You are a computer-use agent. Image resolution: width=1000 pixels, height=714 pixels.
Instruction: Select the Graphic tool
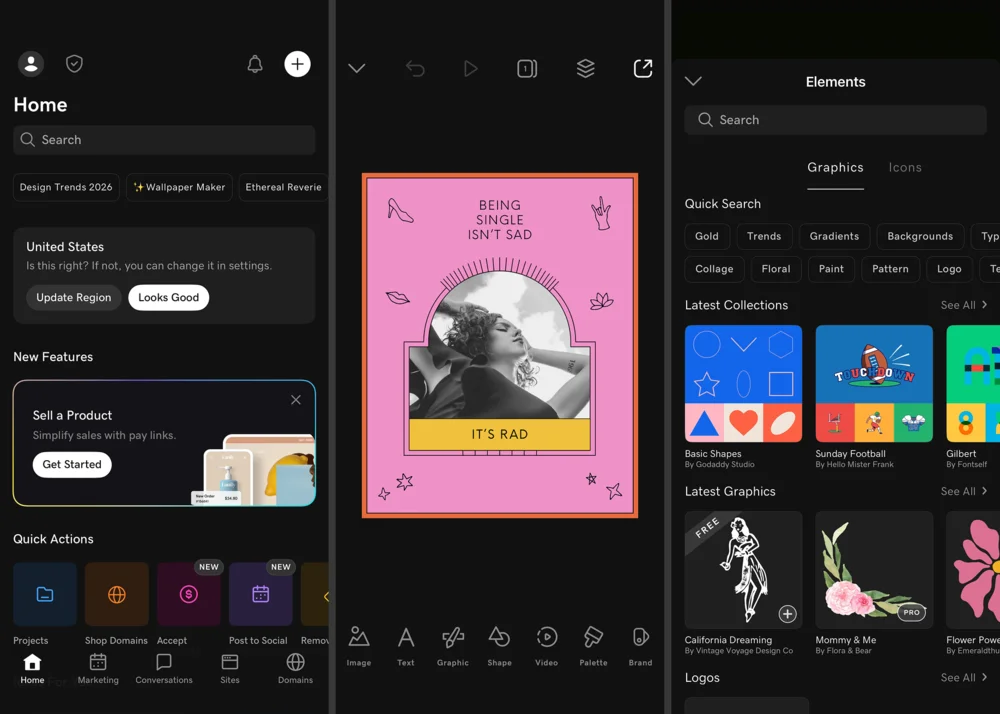pyautogui.click(x=452, y=646)
